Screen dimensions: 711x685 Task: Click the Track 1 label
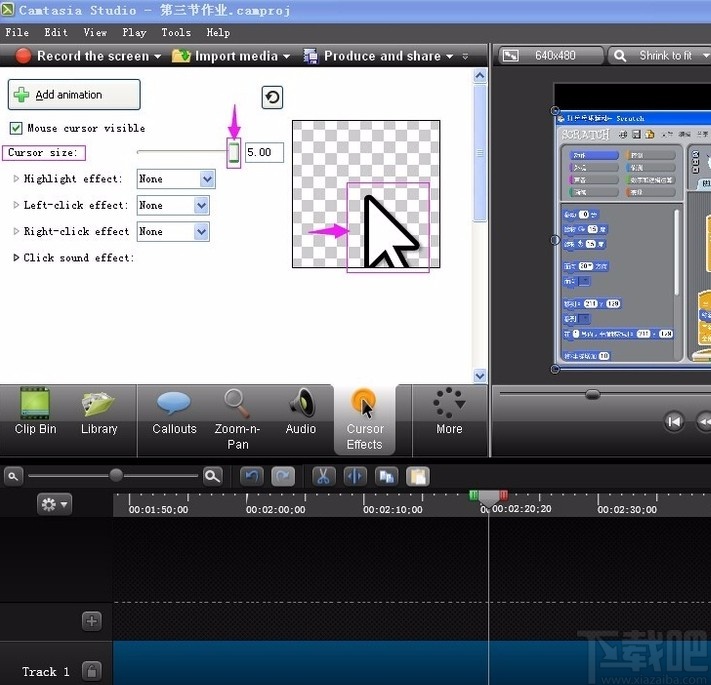(46, 671)
